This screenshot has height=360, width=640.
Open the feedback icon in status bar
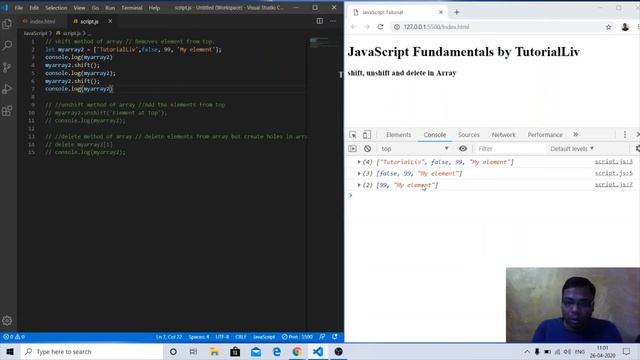tap(322, 337)
